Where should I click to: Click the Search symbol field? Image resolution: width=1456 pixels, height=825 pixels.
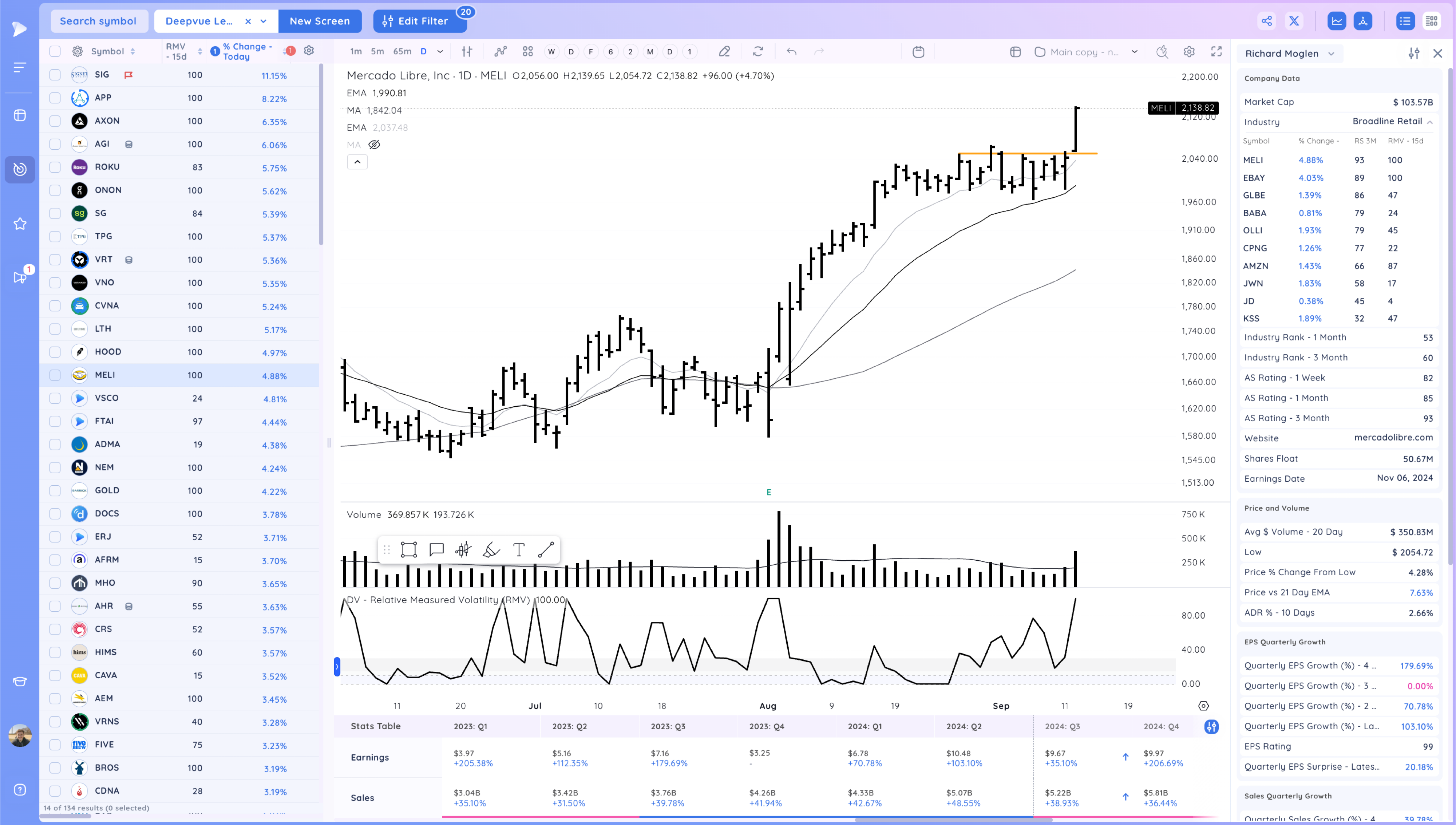99,21
